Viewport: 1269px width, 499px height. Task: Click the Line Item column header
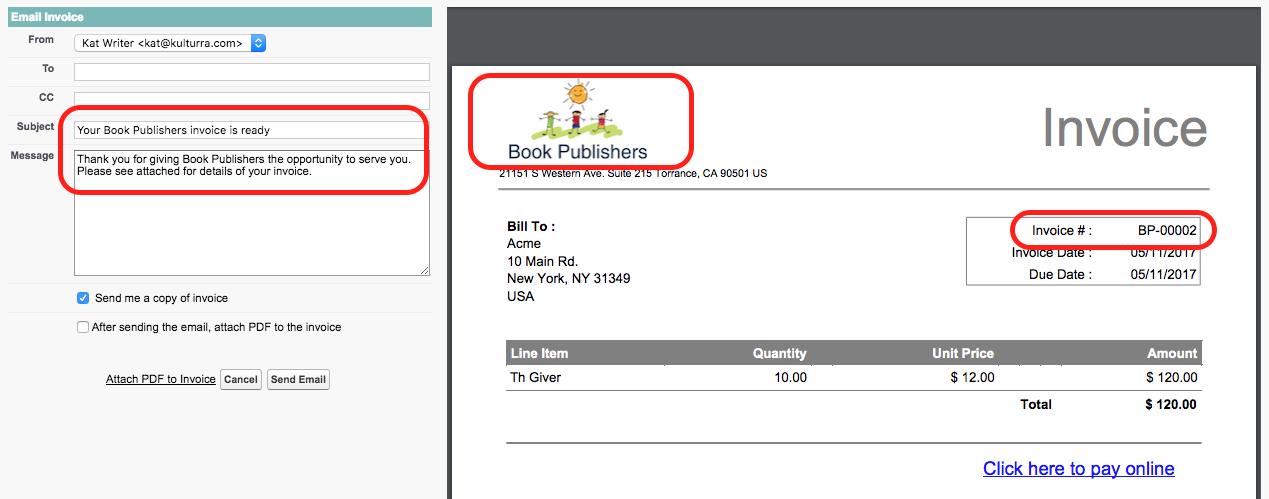point(539,353)
